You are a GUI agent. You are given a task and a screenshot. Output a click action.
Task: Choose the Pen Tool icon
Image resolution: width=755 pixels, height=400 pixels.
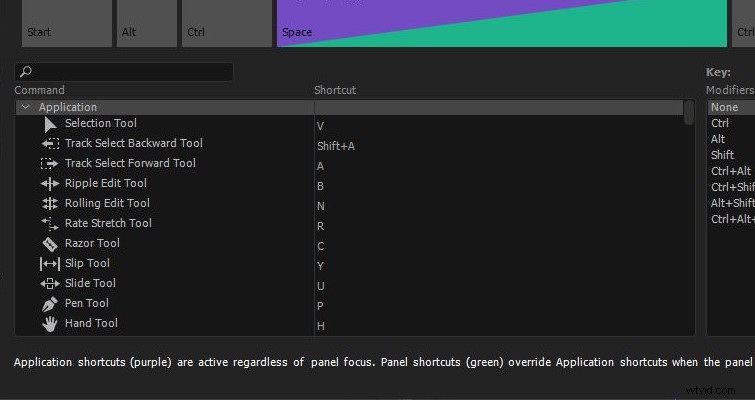point(50,304)
